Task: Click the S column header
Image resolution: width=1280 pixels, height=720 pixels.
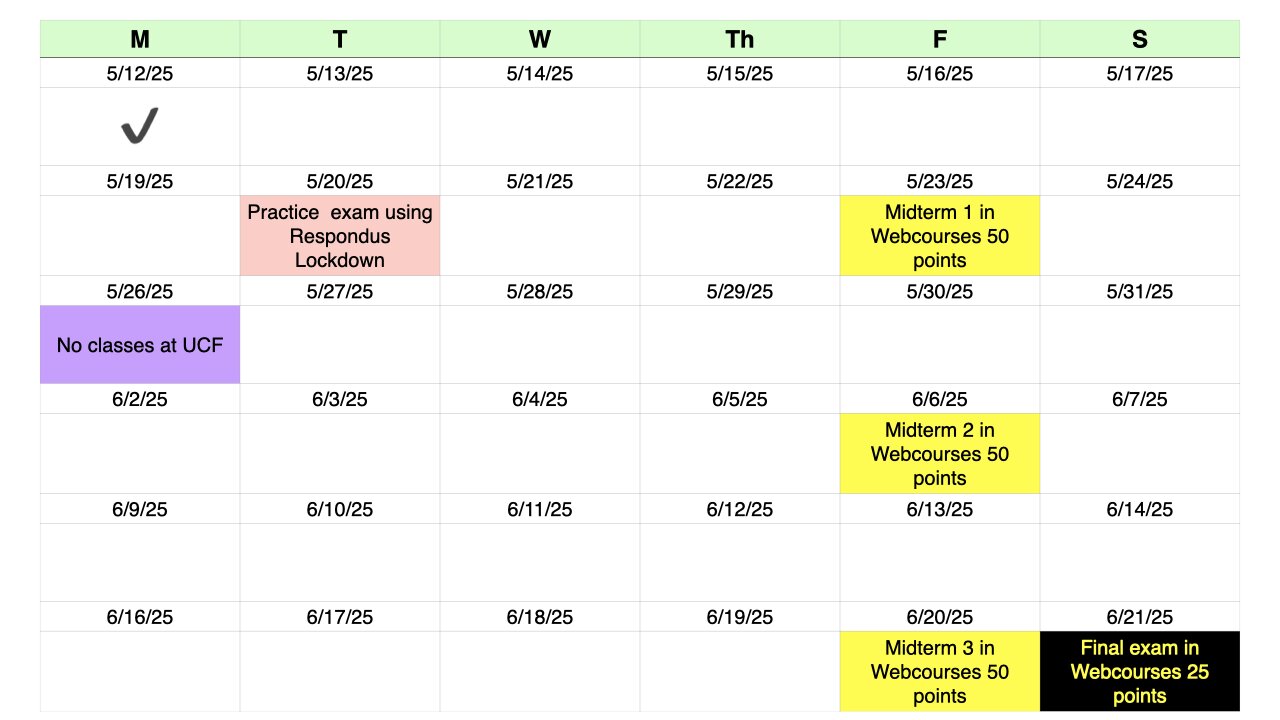Action: (1140, 39)
